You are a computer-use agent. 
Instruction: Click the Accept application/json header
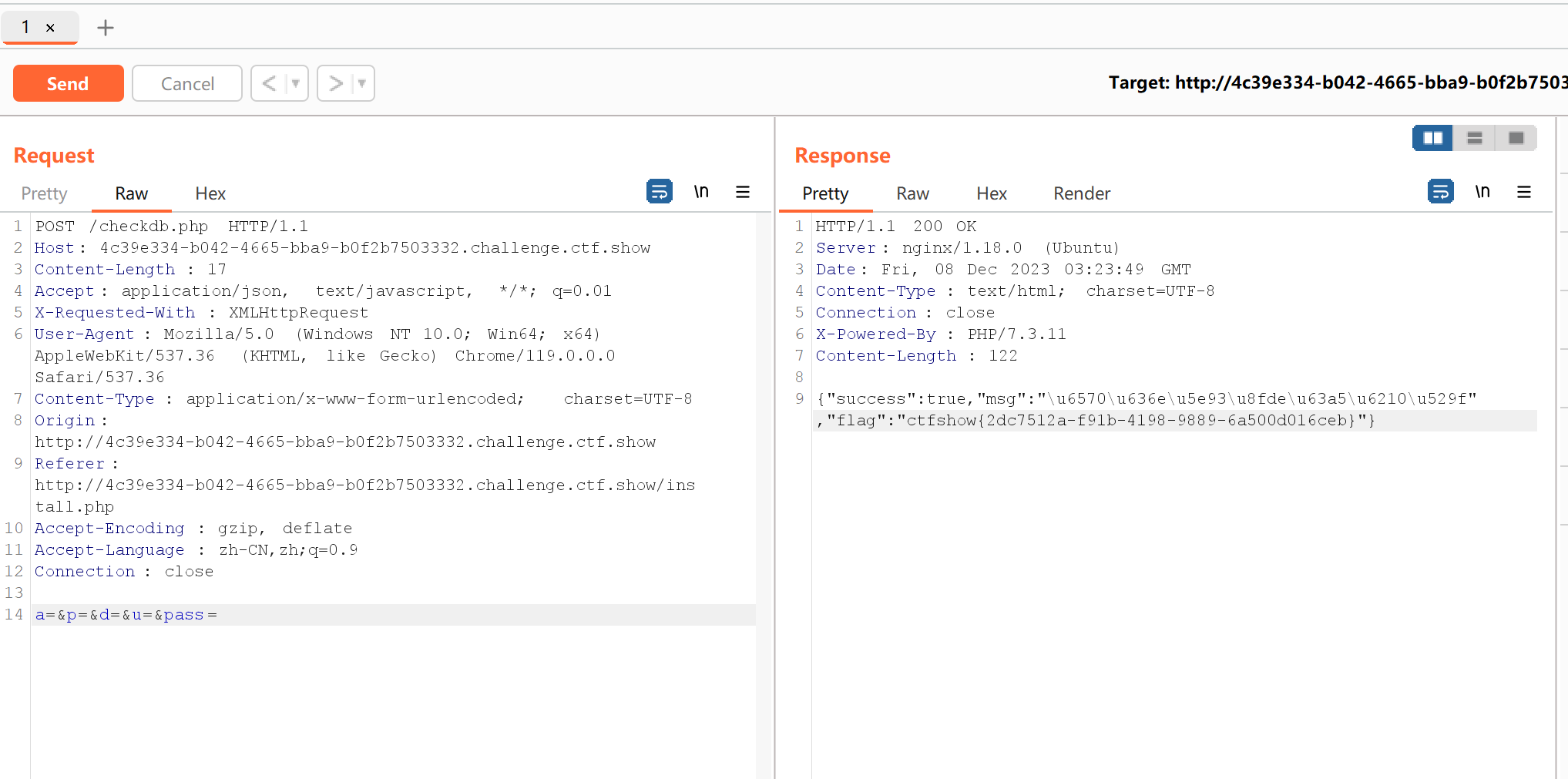[x=324, y=291]
